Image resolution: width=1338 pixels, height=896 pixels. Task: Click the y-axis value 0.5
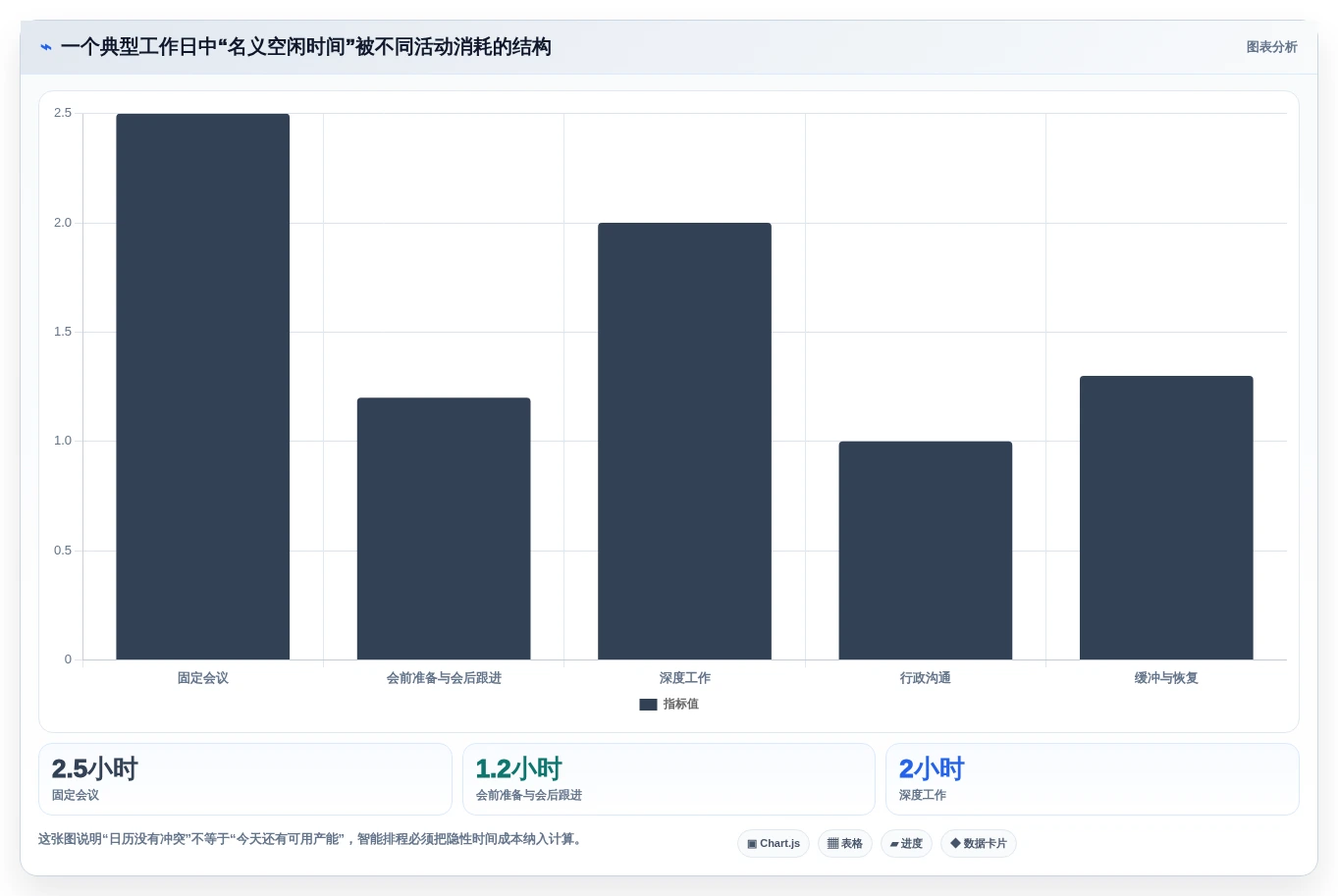click(63, 551)
